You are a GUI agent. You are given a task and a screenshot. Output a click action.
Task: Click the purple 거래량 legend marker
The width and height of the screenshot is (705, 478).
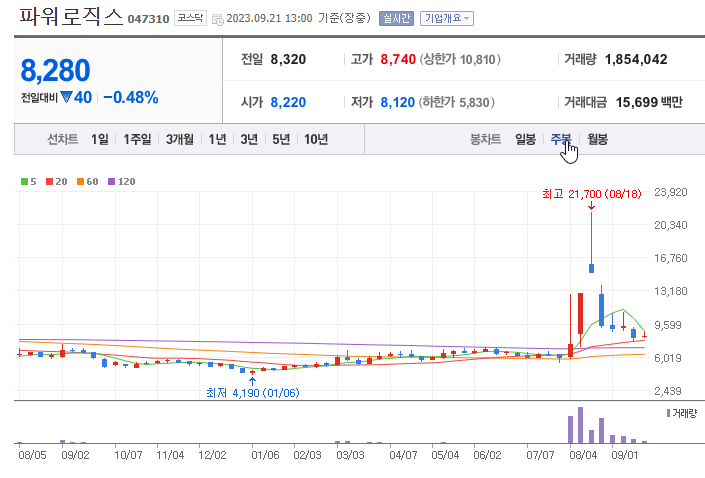click(x=668, y=413)
